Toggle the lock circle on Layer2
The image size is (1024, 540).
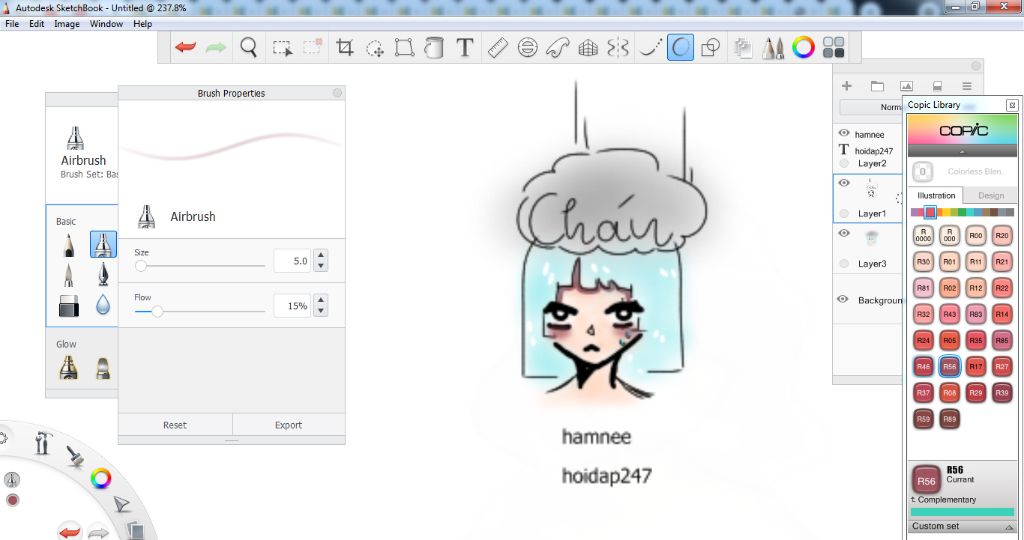point(844,163)
